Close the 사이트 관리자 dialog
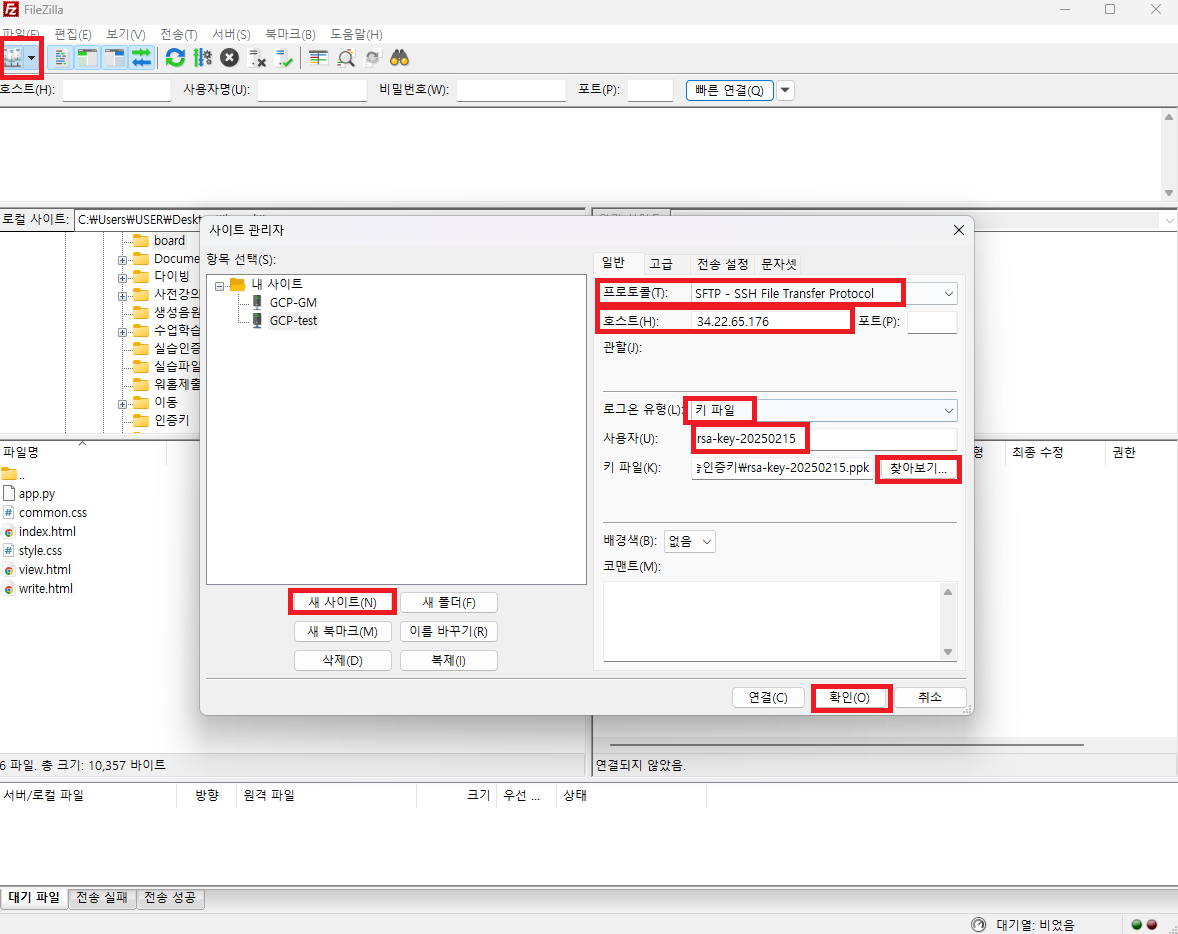Screen dimensions: 1178x934 [x=959, y=230]
